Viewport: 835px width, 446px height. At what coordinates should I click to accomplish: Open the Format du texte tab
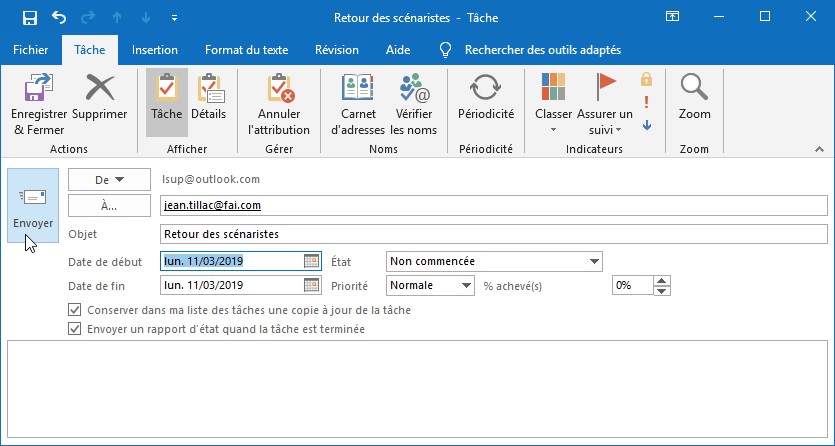click(246, 50)
